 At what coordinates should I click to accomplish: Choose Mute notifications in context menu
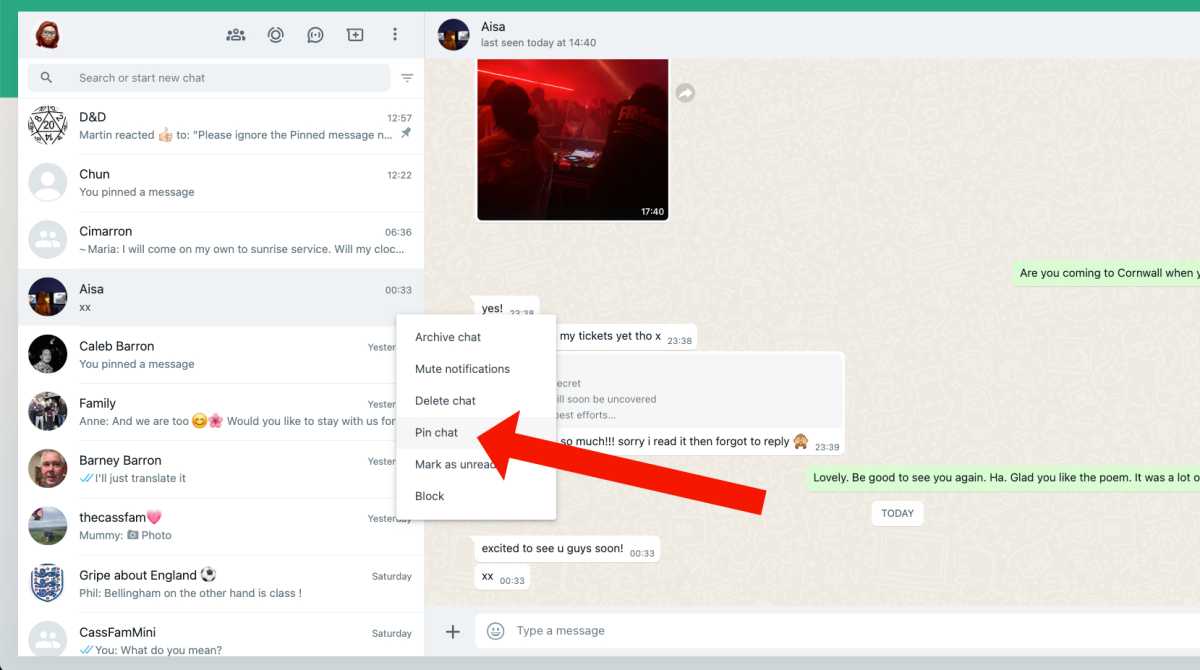tap(476, 369)
